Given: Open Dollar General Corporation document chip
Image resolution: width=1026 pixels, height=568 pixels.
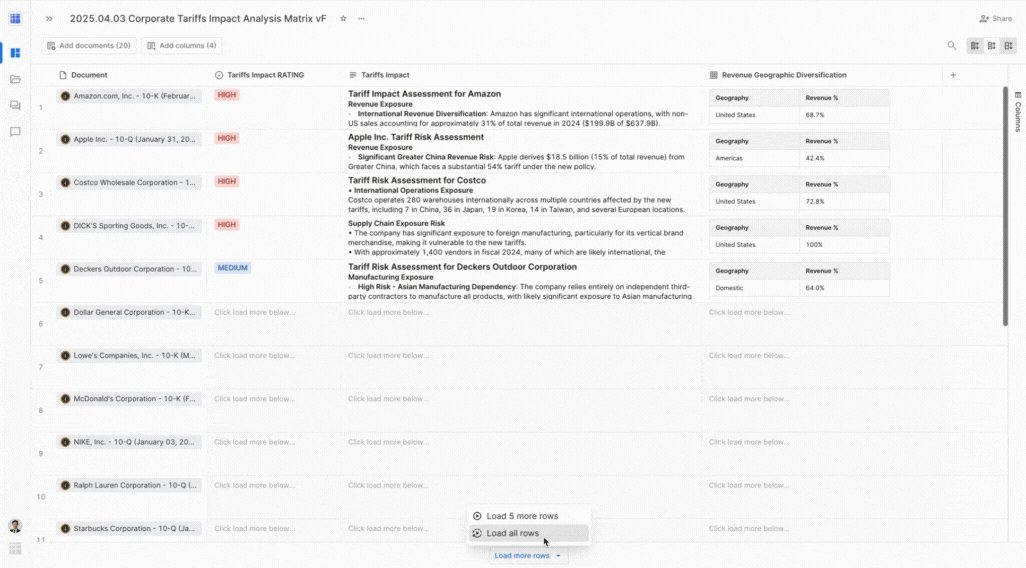Looking at the screenshot, I should (129, 312).
